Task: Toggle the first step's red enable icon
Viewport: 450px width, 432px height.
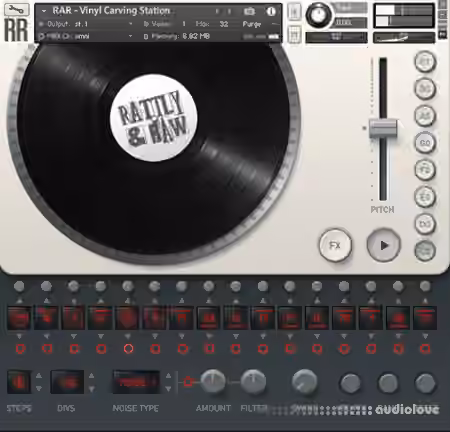Action: [x=21, y=349]
